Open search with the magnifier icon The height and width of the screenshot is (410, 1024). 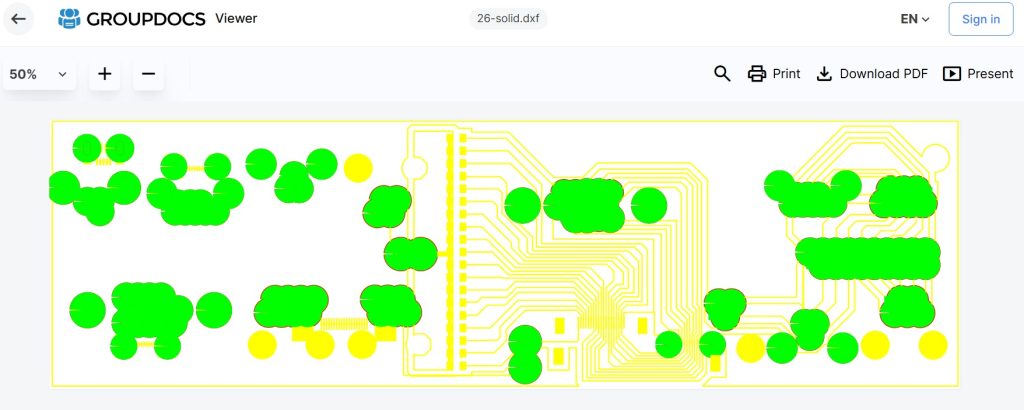click(x=722, y=74)
